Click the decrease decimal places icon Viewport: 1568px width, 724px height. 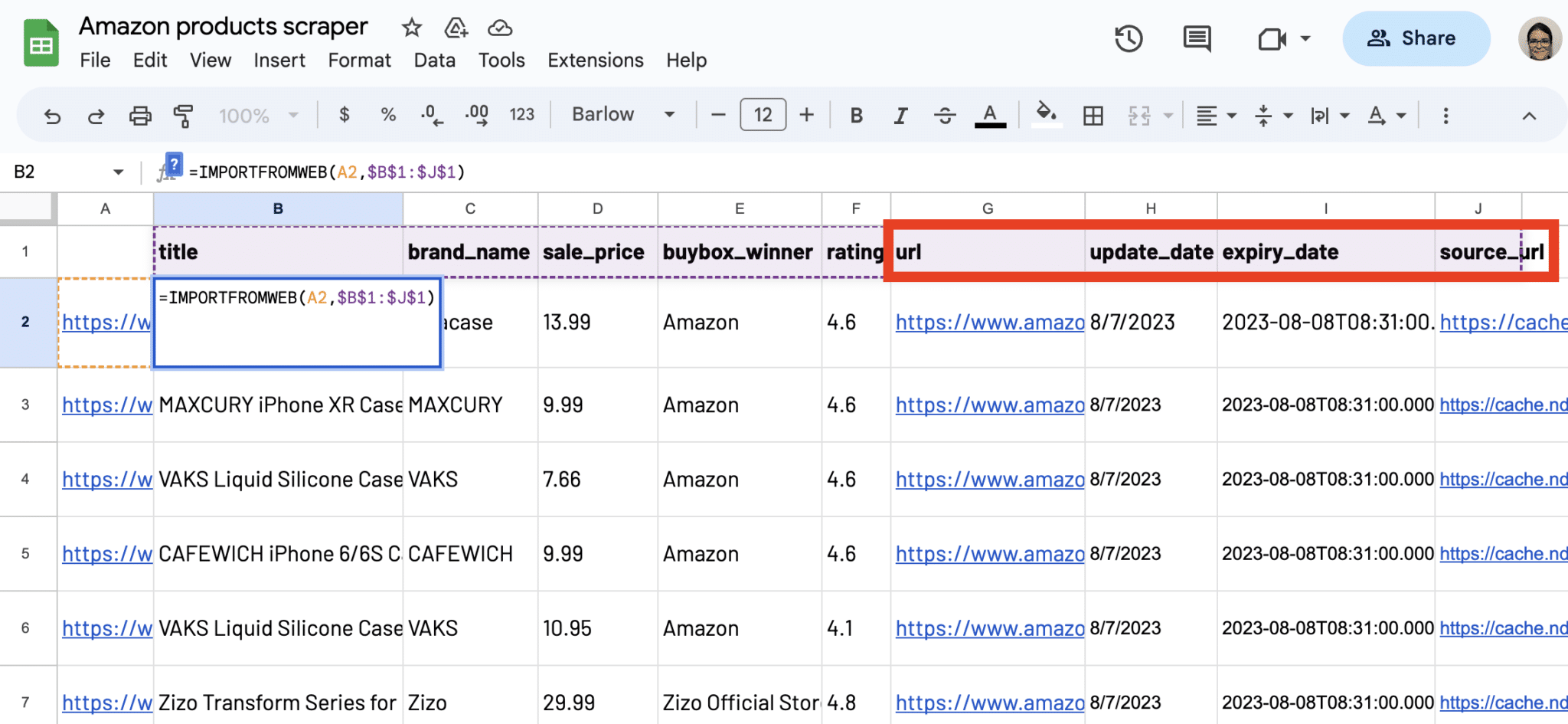[431, 115]
